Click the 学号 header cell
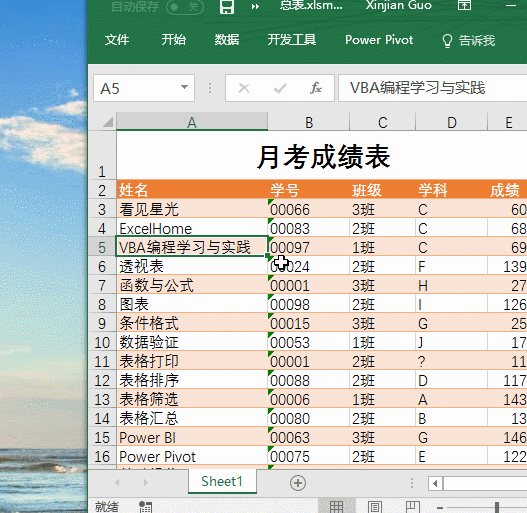 click(x=309, y=190)
